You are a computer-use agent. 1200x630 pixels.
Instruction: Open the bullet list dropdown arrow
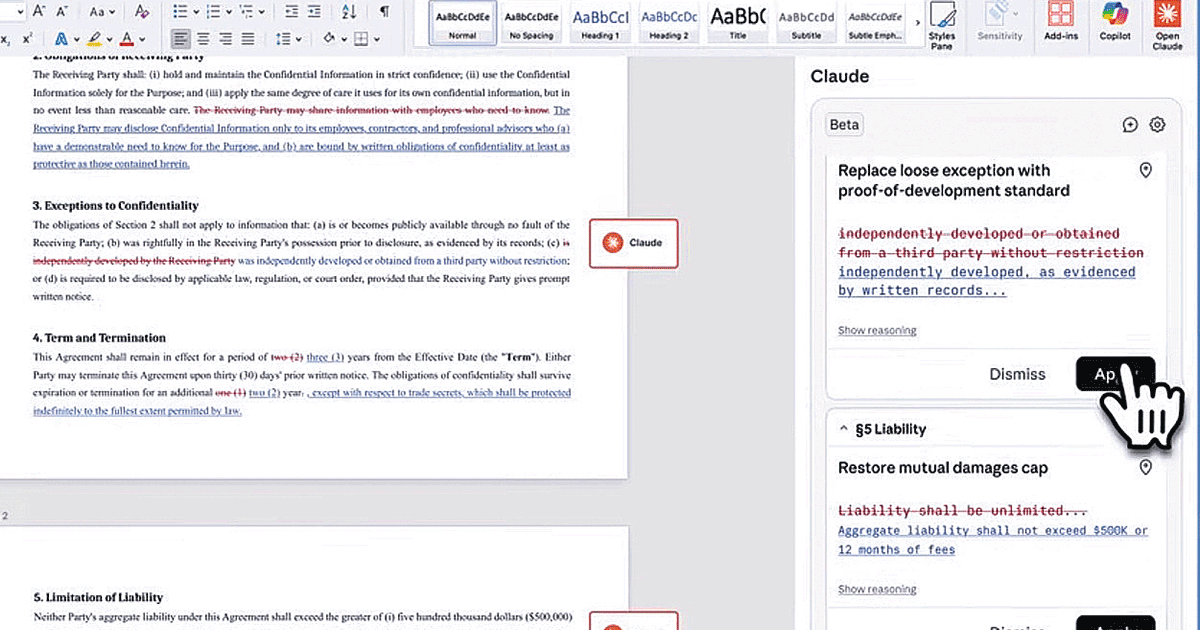click(196, 12)
